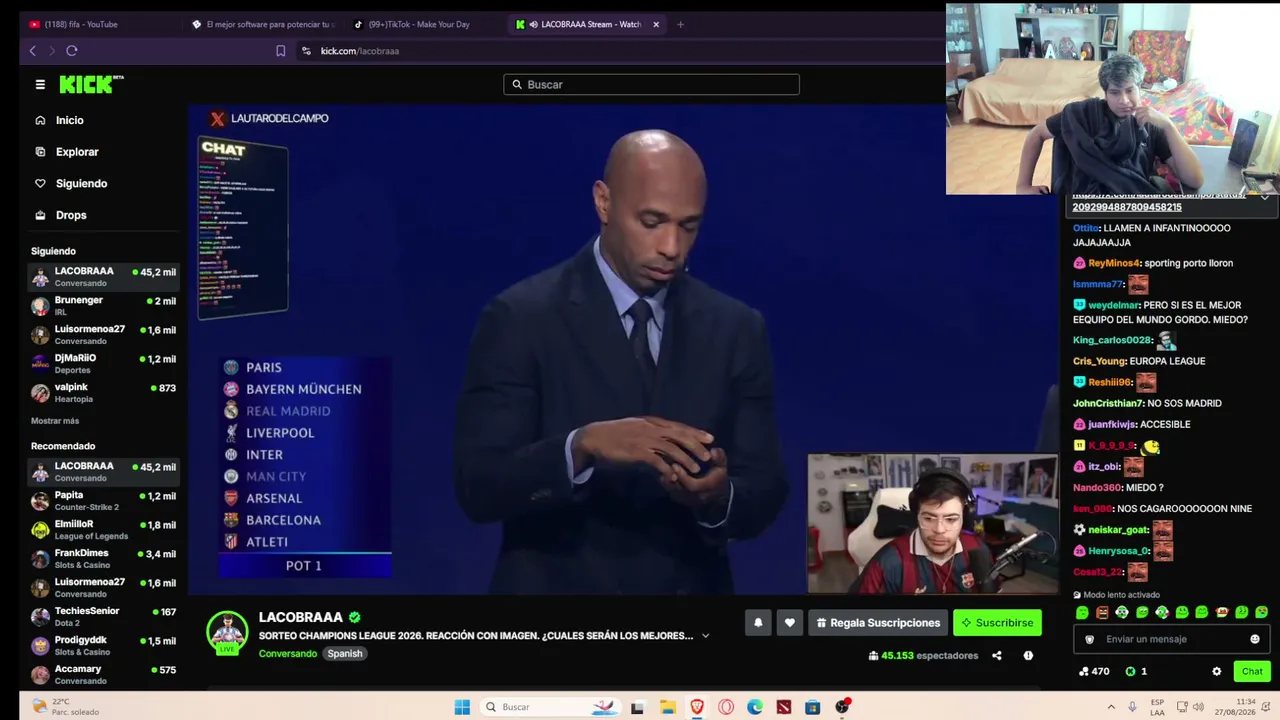Open the Kicks balance showing 1
The width and height of the screenshot is (1280, 720).
1136,672
